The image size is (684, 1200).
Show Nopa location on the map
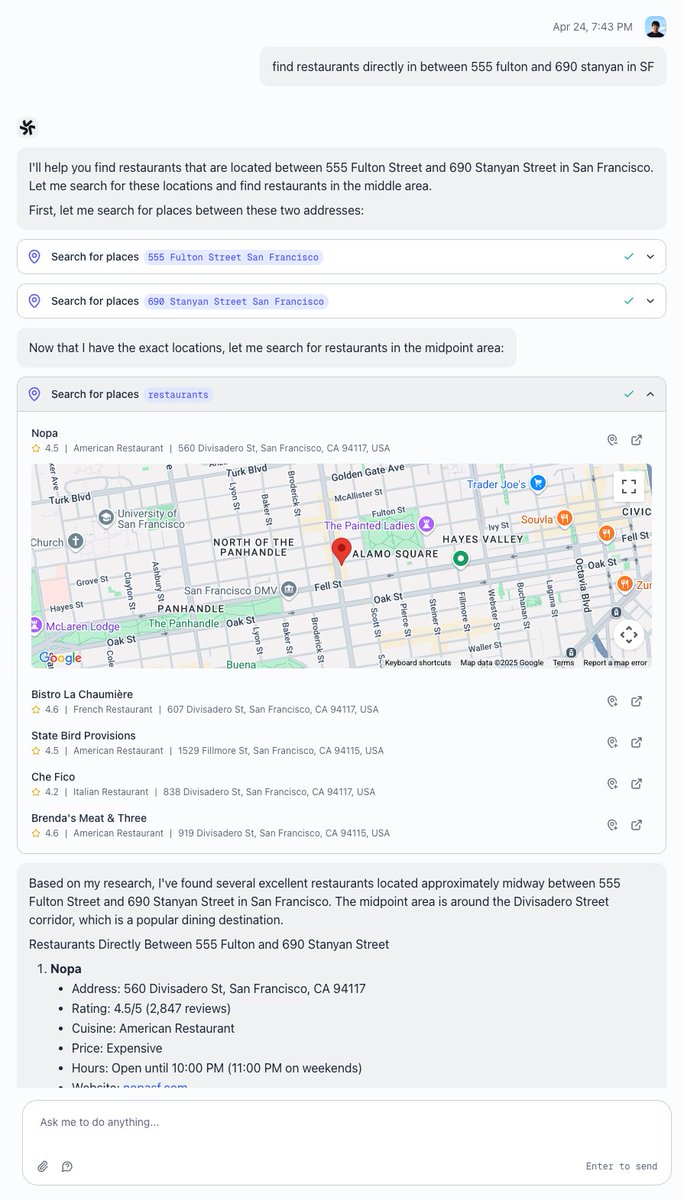[x=612, y=440]
